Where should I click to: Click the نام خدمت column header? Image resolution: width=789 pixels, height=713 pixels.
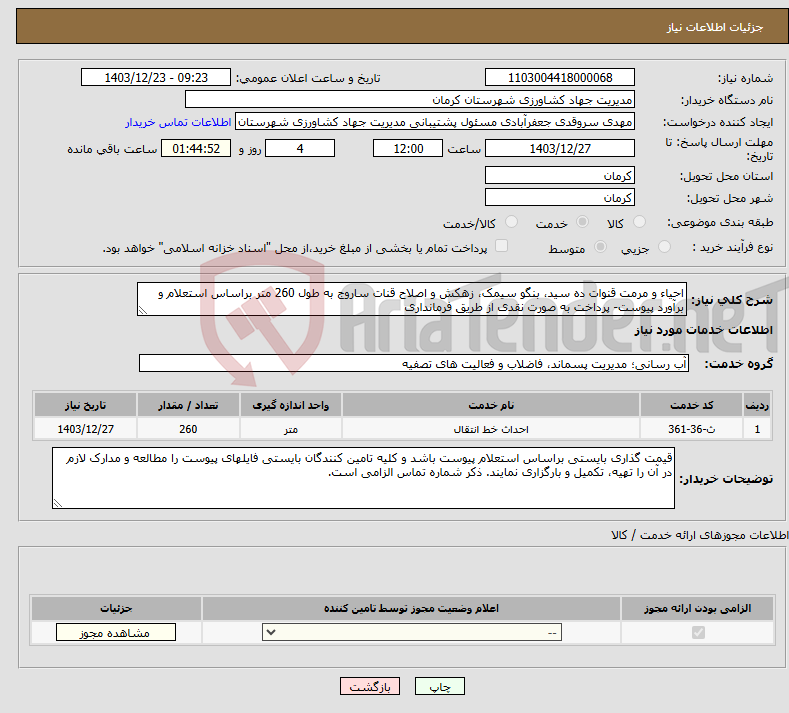click(491, 405)
